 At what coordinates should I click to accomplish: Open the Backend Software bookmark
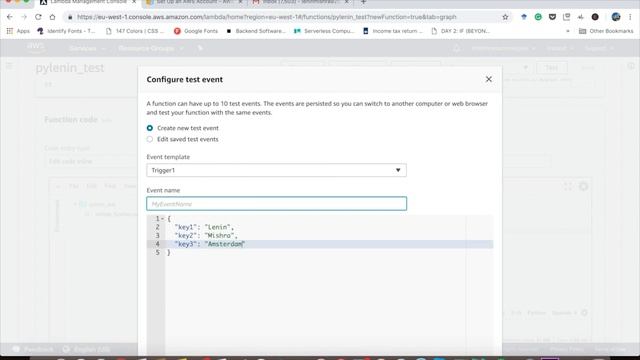tap(256, 31)
